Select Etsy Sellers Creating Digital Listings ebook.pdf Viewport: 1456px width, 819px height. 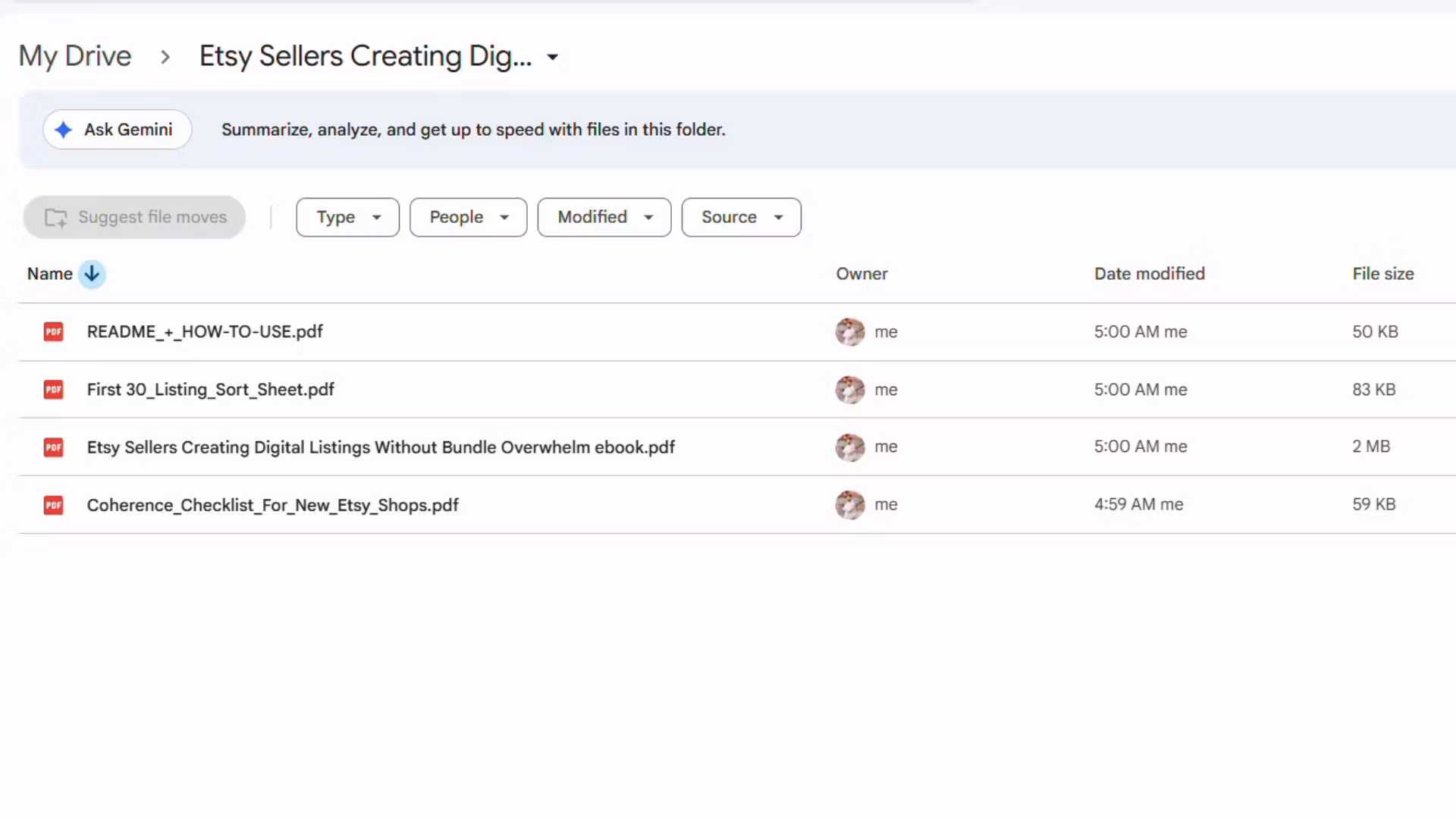click(x=381, y=447)
